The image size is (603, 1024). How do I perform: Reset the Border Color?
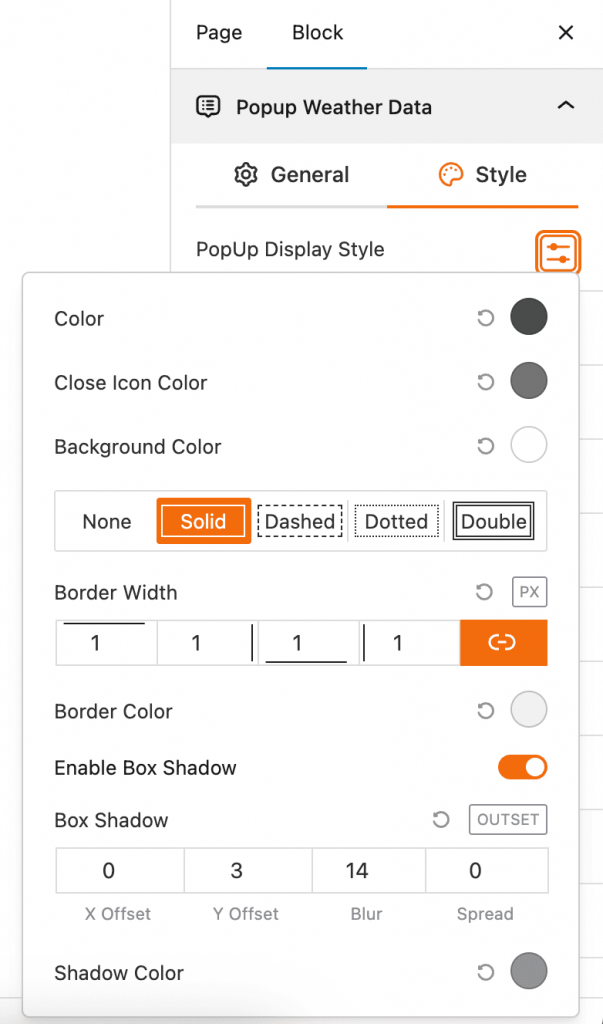coord(485,711)
